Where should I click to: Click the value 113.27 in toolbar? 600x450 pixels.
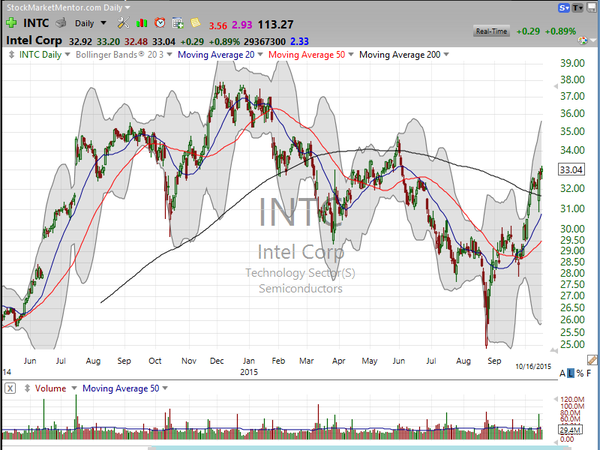276,25
